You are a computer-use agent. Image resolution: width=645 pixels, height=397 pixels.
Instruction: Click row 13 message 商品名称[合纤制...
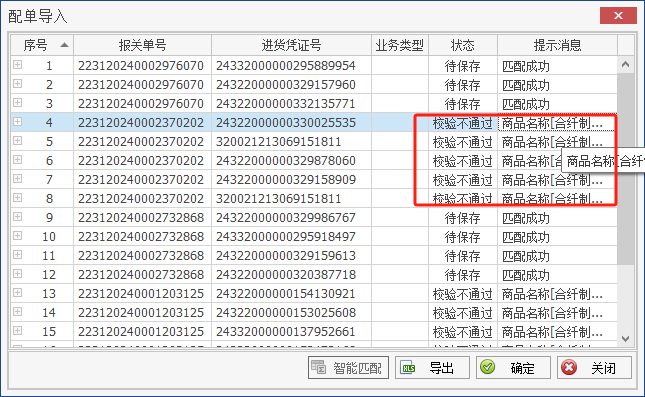coord(557,294)
